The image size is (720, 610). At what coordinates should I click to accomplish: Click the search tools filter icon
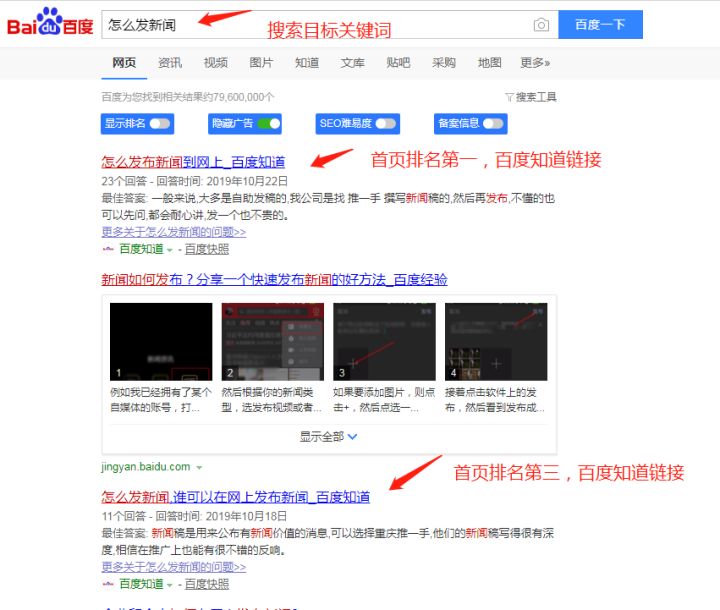(509, 97)
